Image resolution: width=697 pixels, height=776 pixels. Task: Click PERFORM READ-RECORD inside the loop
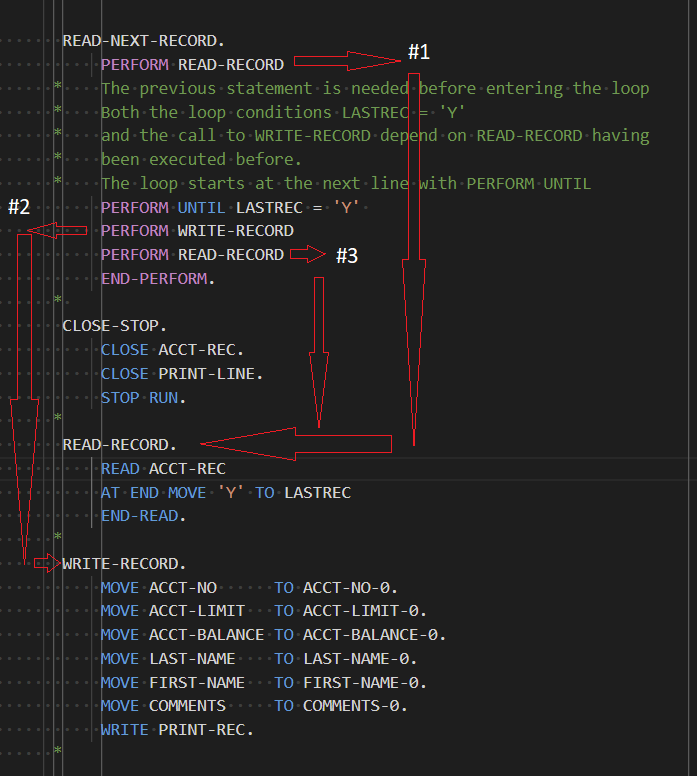(193, 254)
